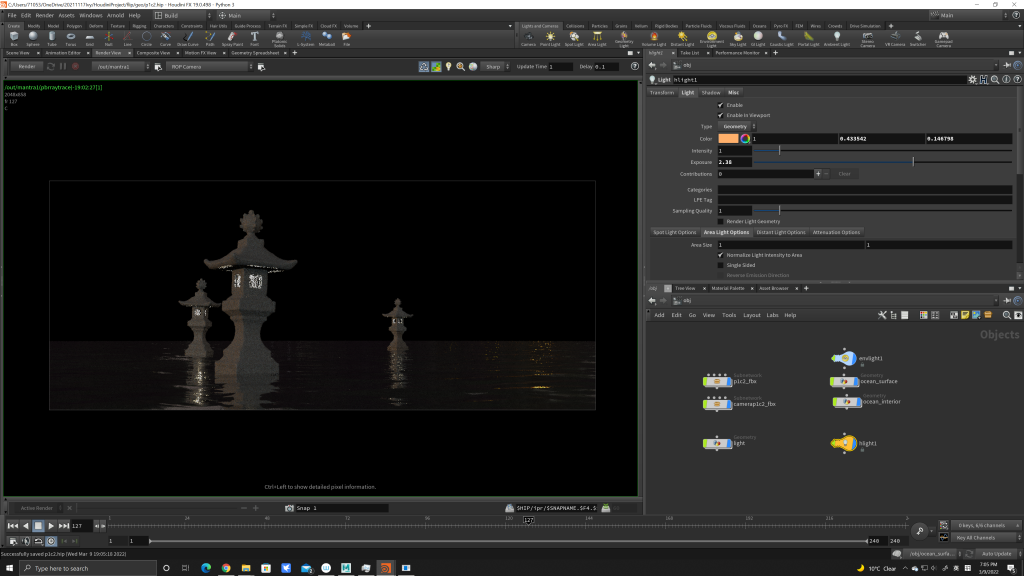Click the orange light color swatch
Viewport: 1024px width, 576px height.
[x=727, y=139]
